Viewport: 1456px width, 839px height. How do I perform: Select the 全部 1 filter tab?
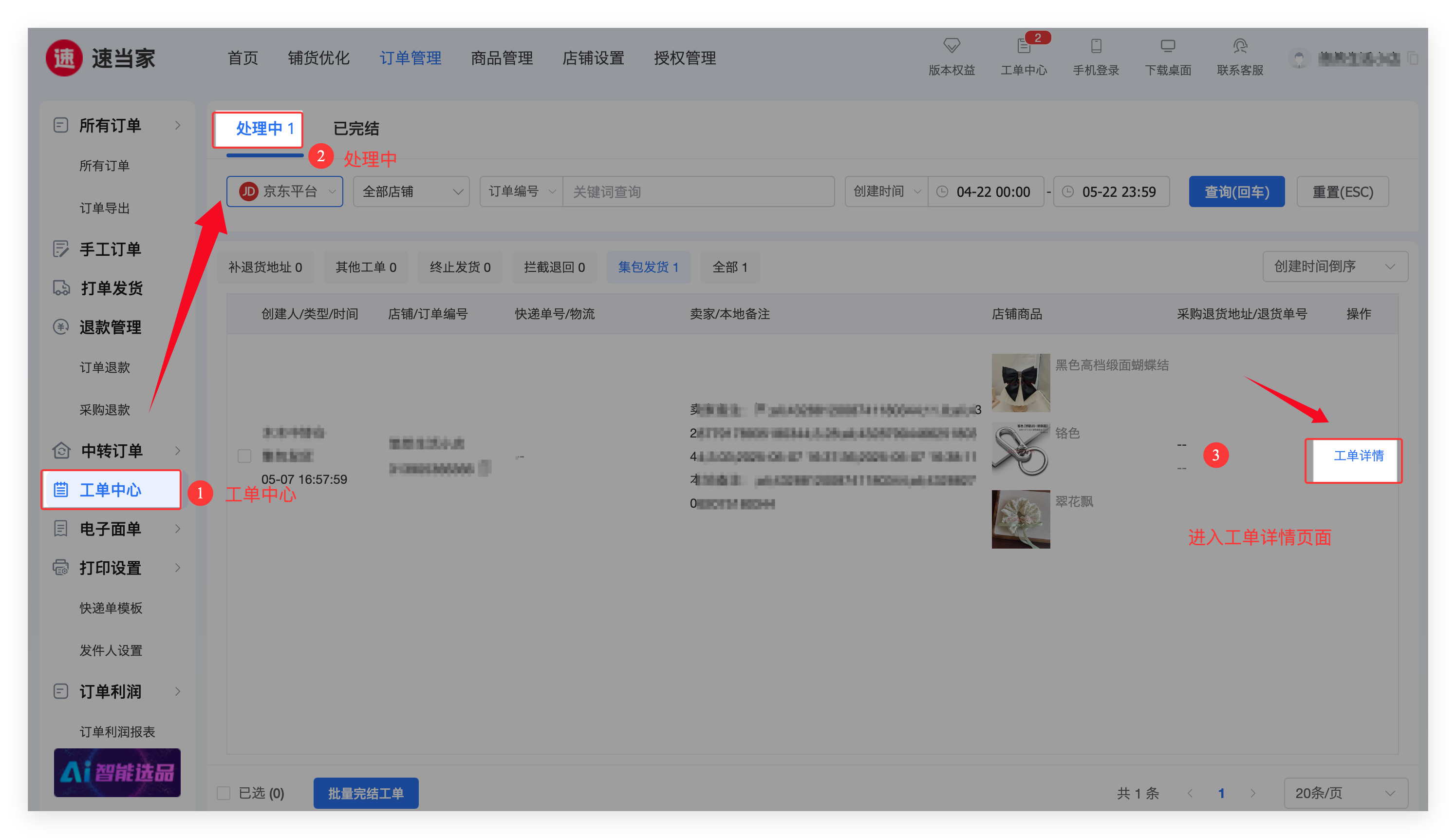click(729, 267)
